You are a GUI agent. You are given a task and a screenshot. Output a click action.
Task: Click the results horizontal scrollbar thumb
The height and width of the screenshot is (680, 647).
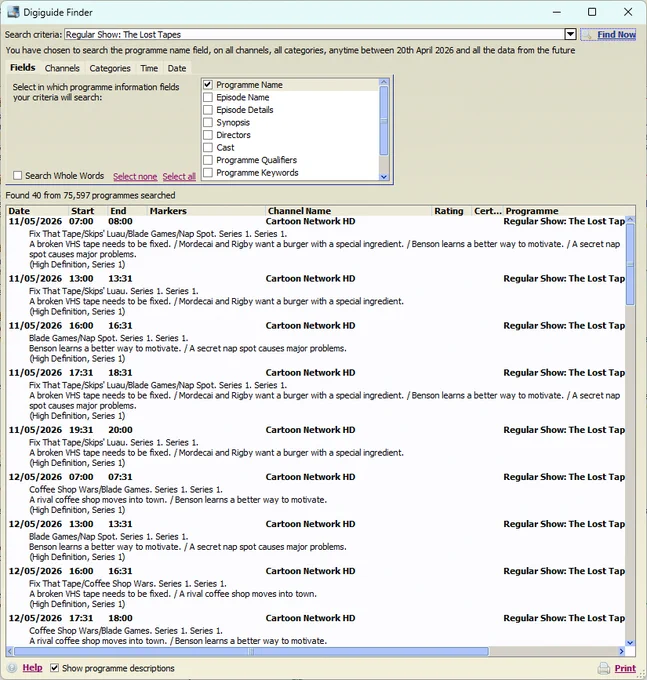click(251, 651)
